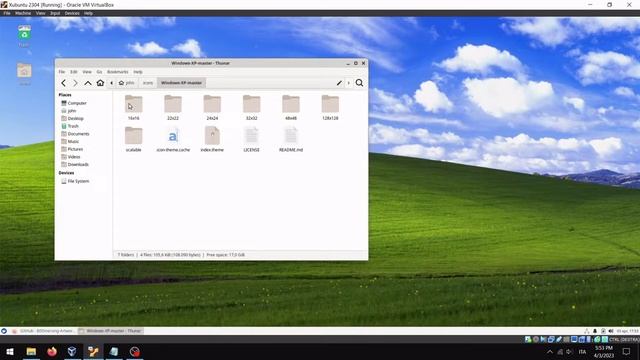This screenshot has width=640, height=360.
Task: Go back with the Thunar back arrow
Action: coord(63,83)
